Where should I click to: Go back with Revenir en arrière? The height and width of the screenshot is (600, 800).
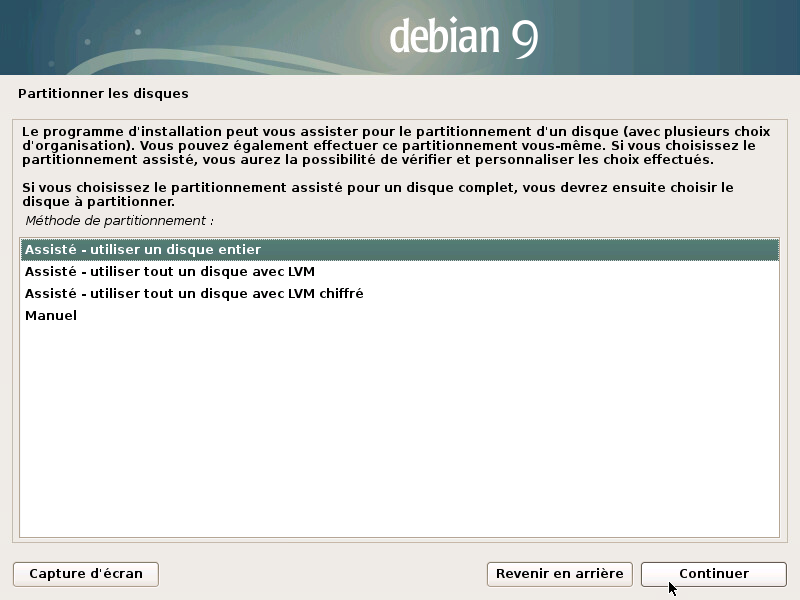pos(560,574)
